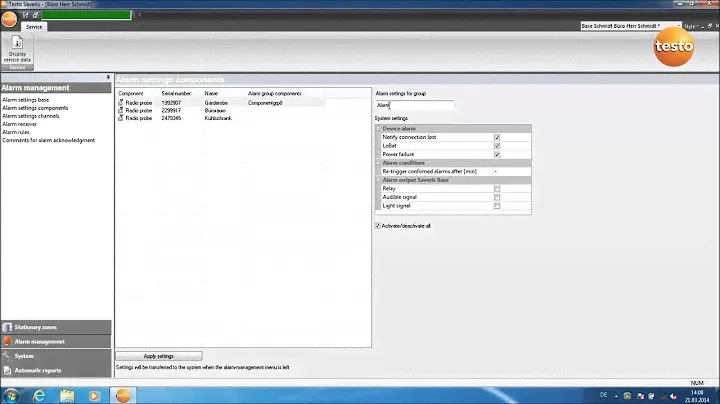
Task: Enable the Audible signal checkbox
Action: click(x=496, y=197)
